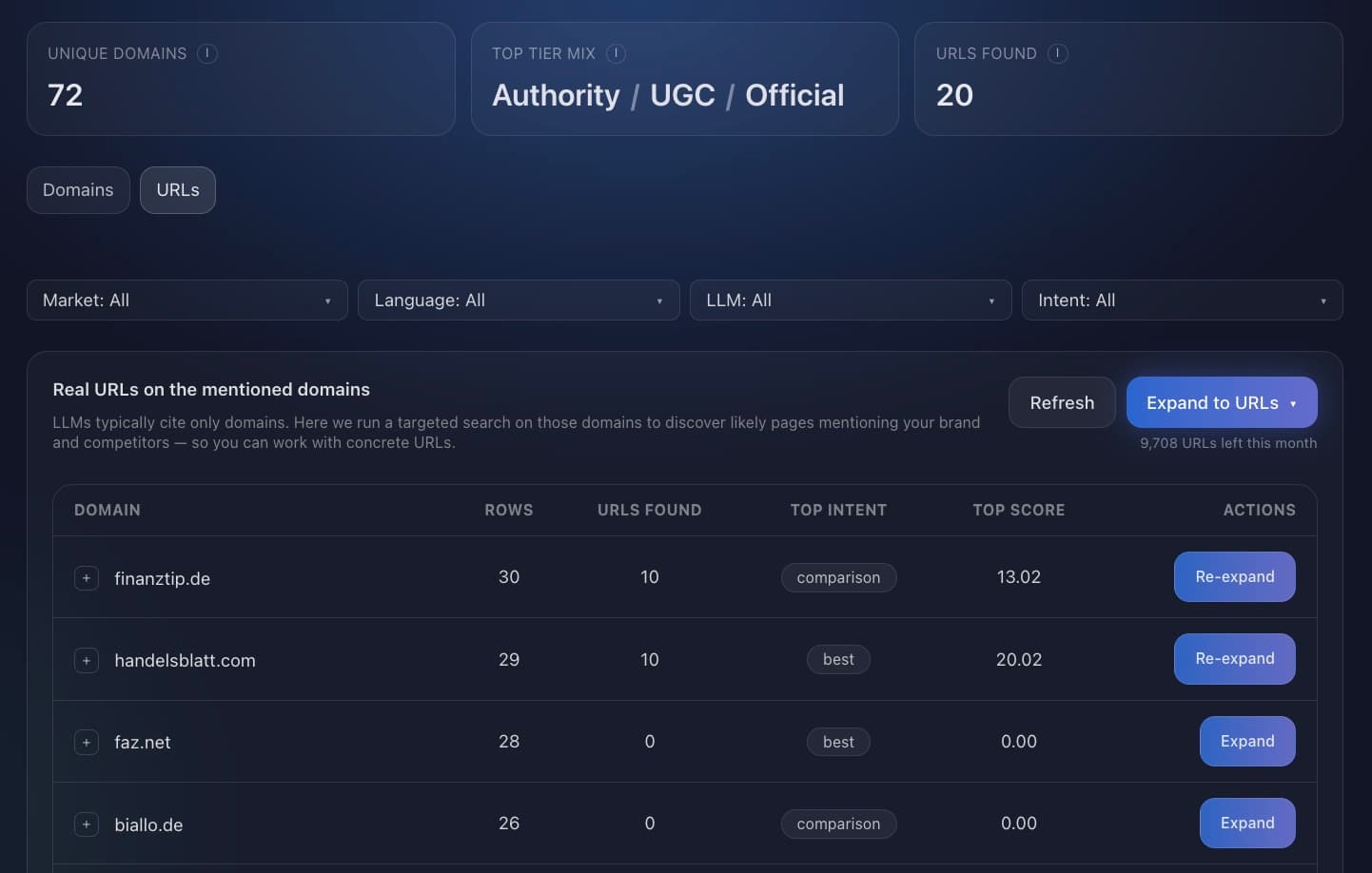Open the Expand to URLs dropdown arrow

click(x=1293, y=403)
